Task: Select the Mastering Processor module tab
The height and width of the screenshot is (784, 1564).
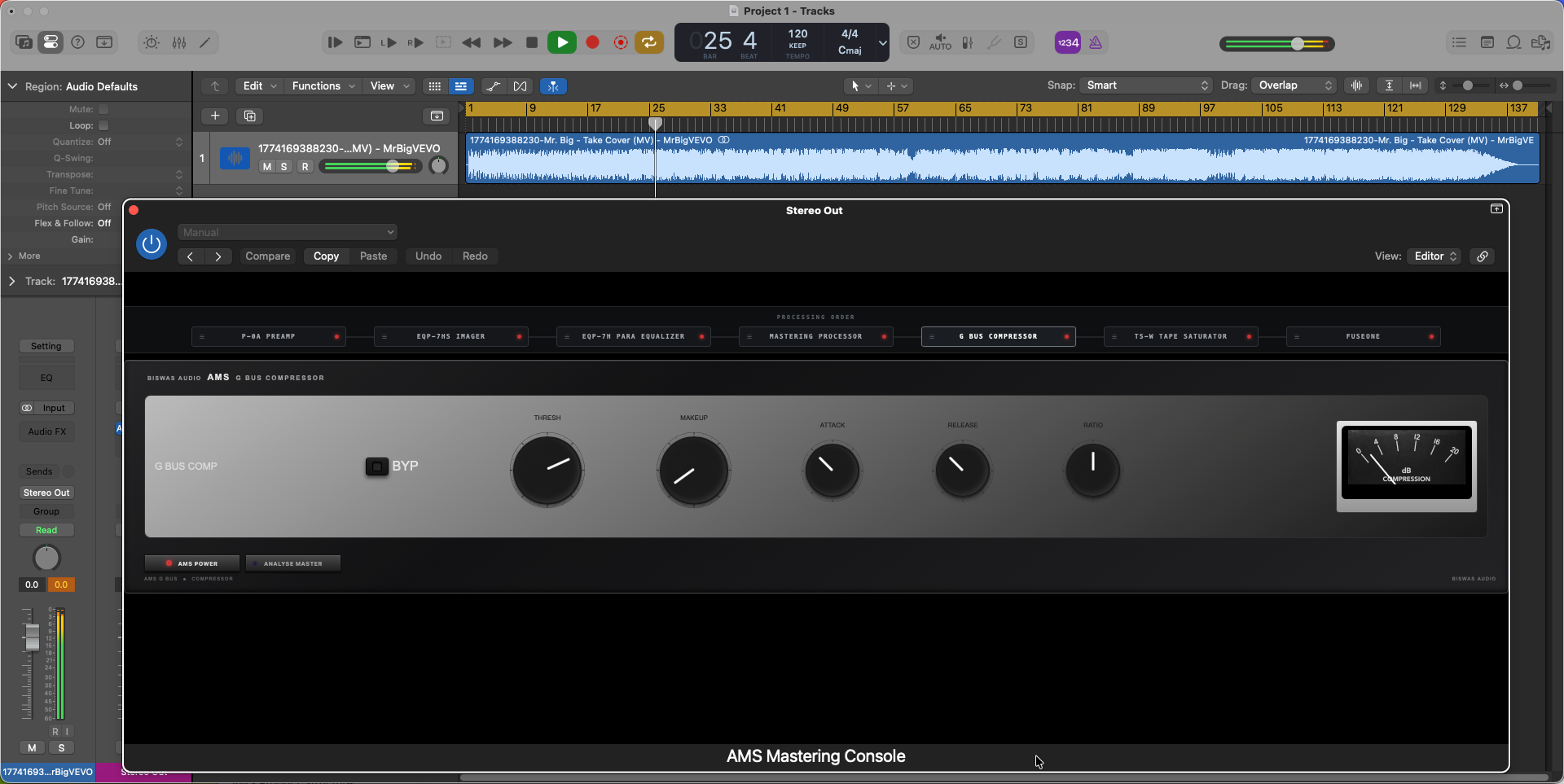Action: click(816, 336)
